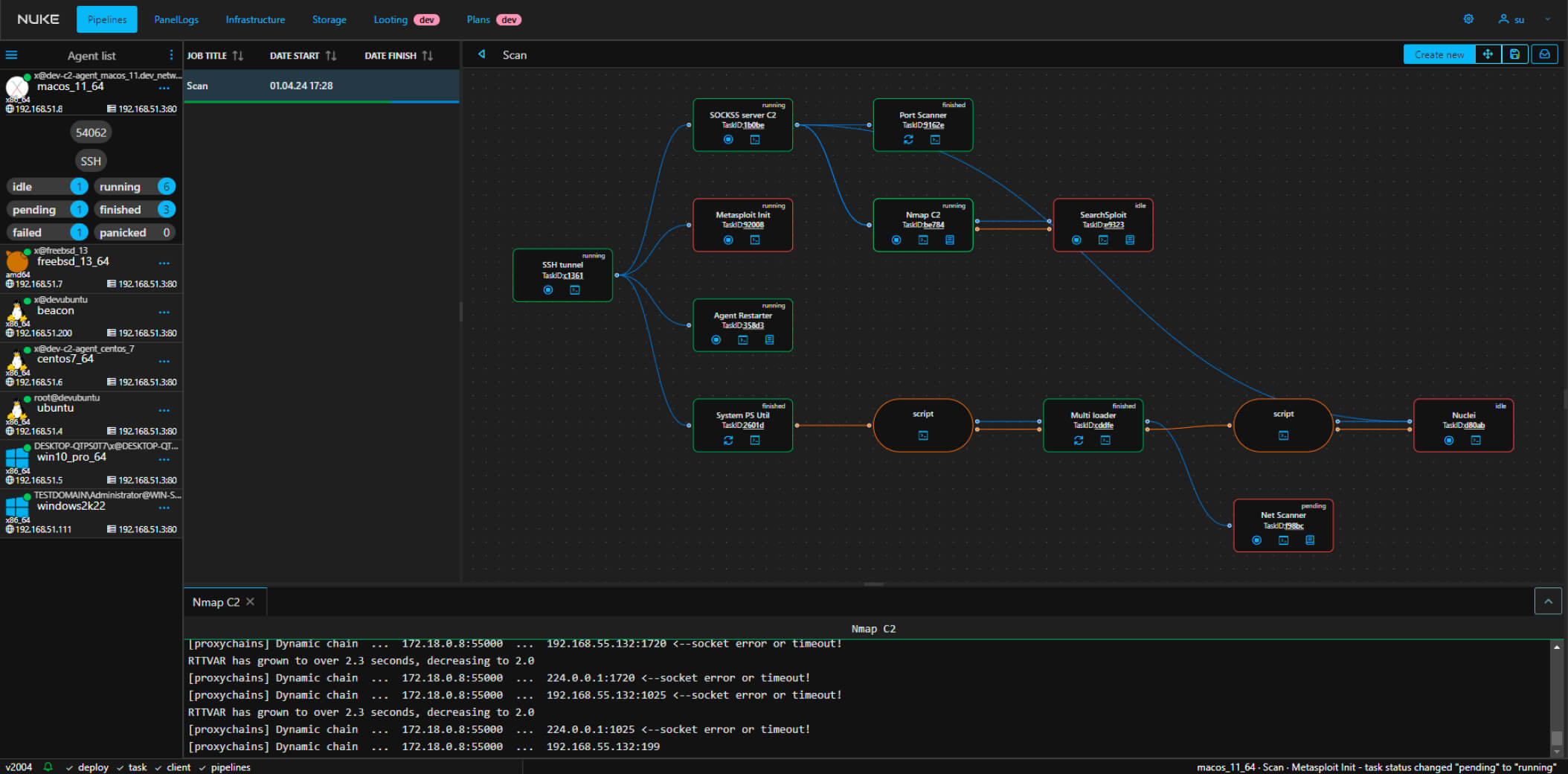Screen dimensions: 1568x774
Task: Select the Scan job row
Action: coord(321,86)
